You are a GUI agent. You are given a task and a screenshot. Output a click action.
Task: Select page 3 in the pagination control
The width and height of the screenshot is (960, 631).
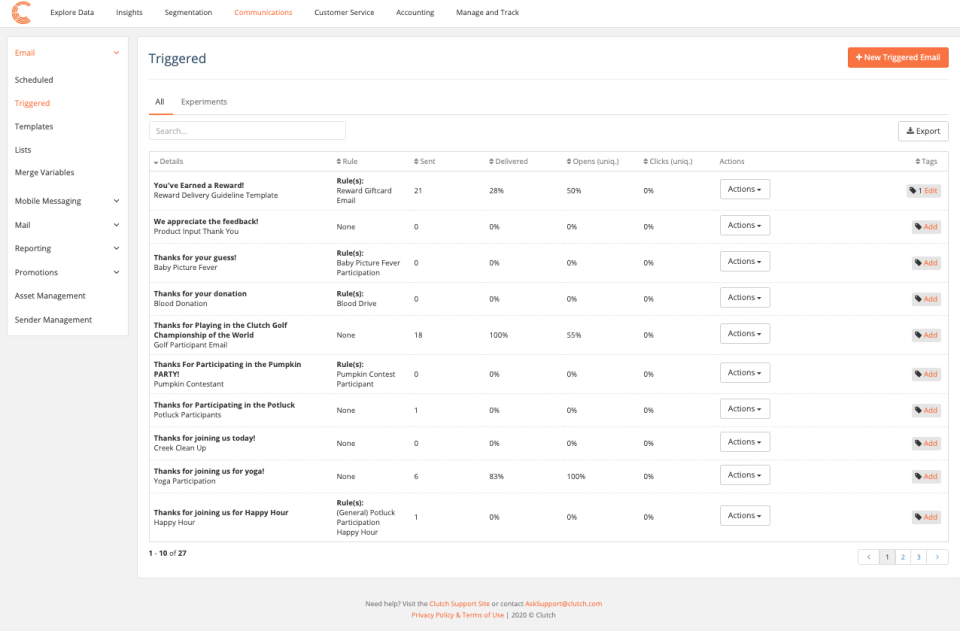pos(918,556)
